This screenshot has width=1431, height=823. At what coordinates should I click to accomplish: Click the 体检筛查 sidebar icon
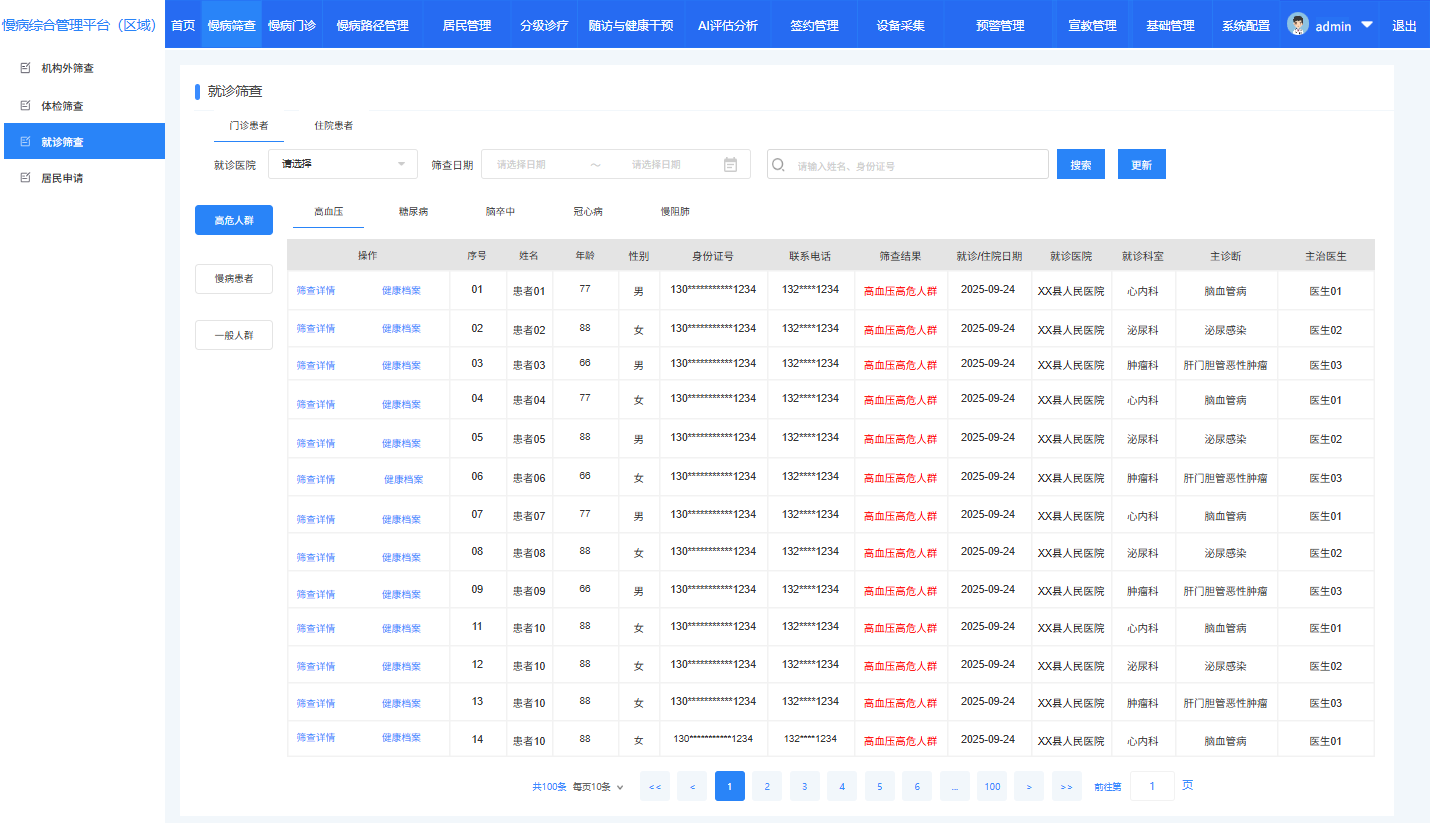(x=26, y=105)
